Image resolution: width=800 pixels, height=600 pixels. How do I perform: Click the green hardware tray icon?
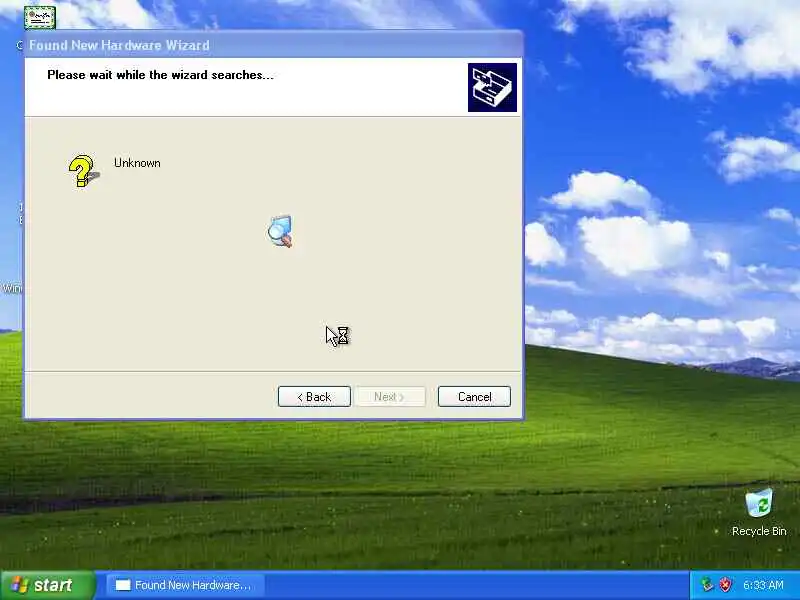pos(707,585)
